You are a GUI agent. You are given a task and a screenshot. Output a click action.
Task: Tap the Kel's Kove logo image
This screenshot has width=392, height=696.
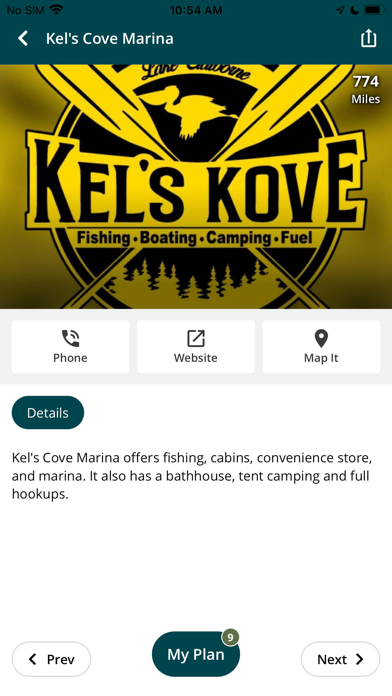[x=196, y=186]
